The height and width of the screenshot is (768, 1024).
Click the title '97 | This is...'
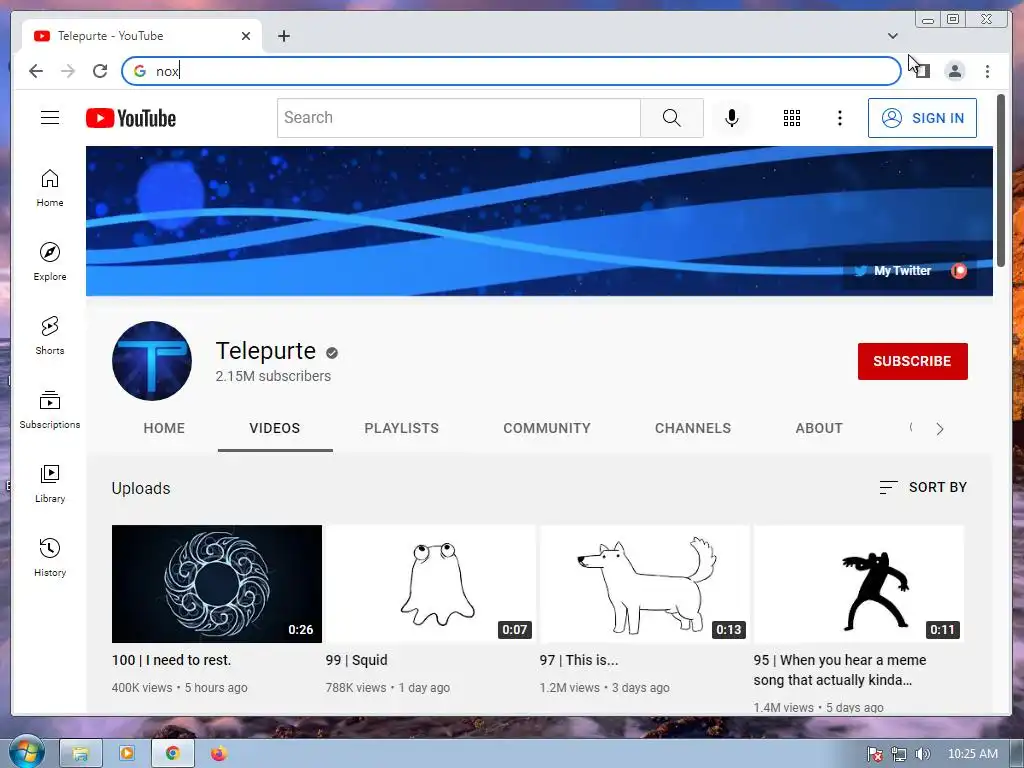click(579, 660)
